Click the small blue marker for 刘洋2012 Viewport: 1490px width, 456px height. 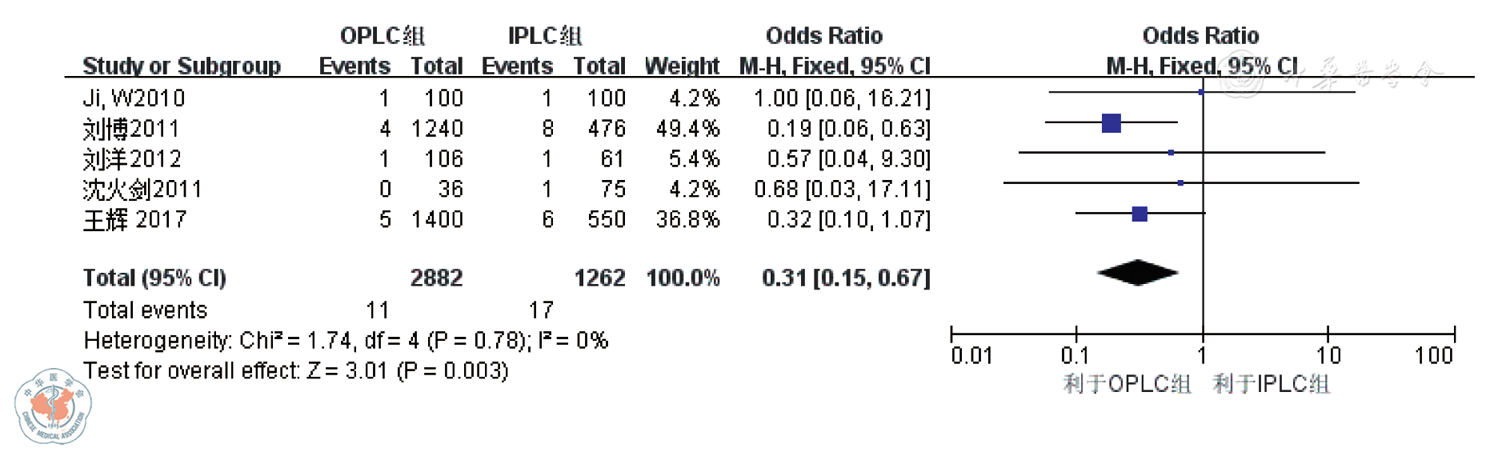click(x=1171, y=153)
